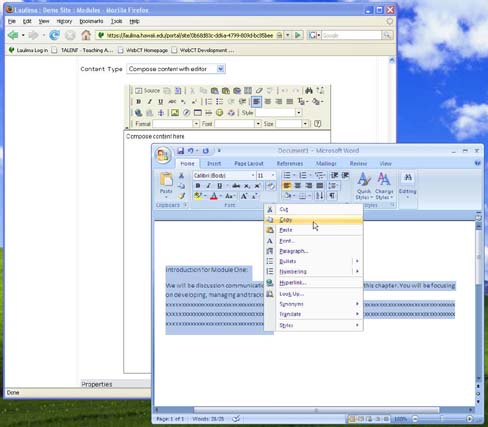Toggle Align Left in Word ribbon
The width and height of the screenshot is (488, 427).
coord(287,186)
